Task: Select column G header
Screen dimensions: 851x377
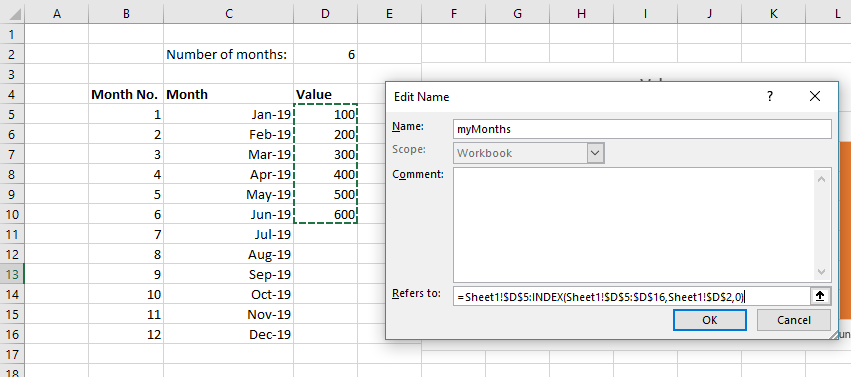Action: tap(517, 15)
